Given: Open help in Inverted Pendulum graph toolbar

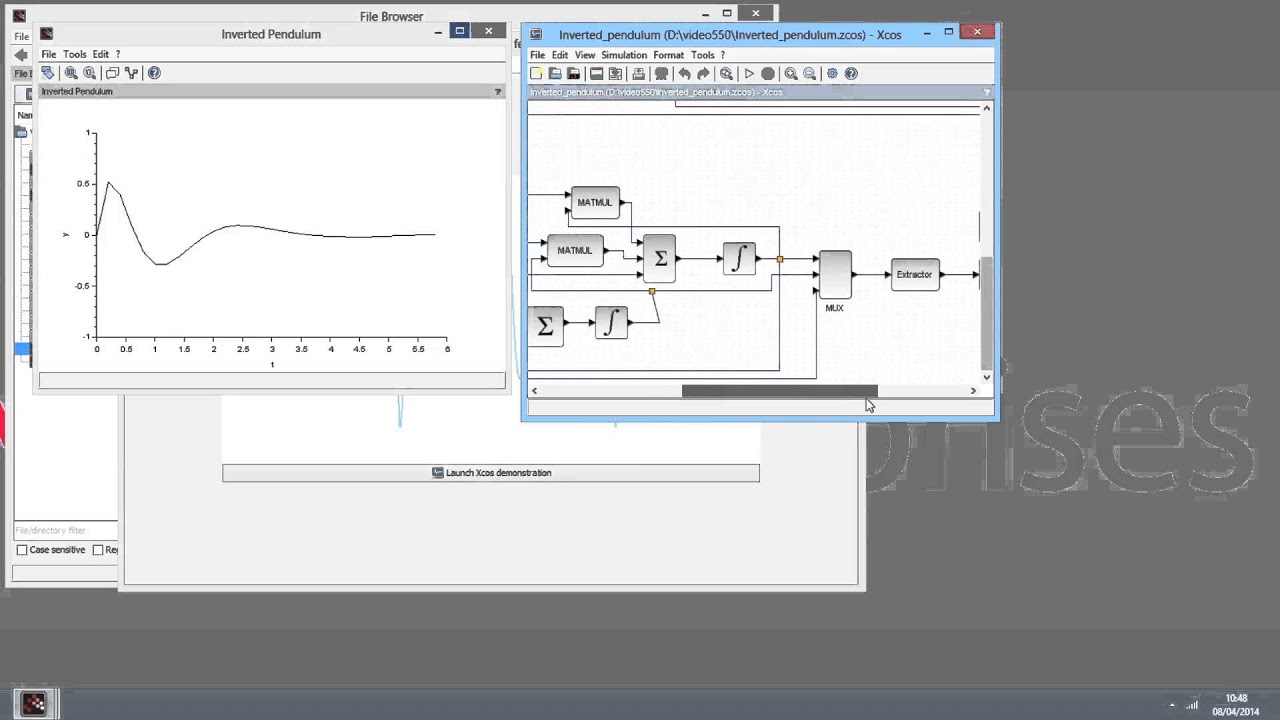Looking at the screenshot, I should (154, 72).
